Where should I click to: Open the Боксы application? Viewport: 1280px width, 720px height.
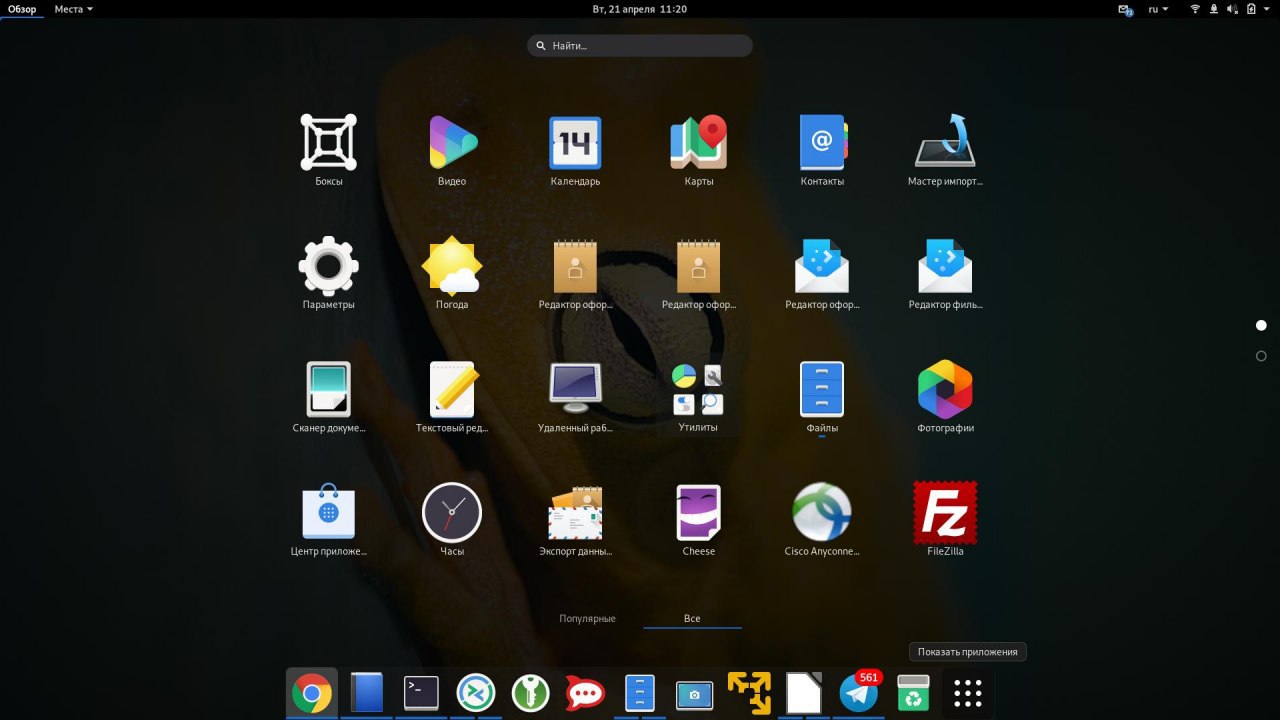tap(329, 150)
